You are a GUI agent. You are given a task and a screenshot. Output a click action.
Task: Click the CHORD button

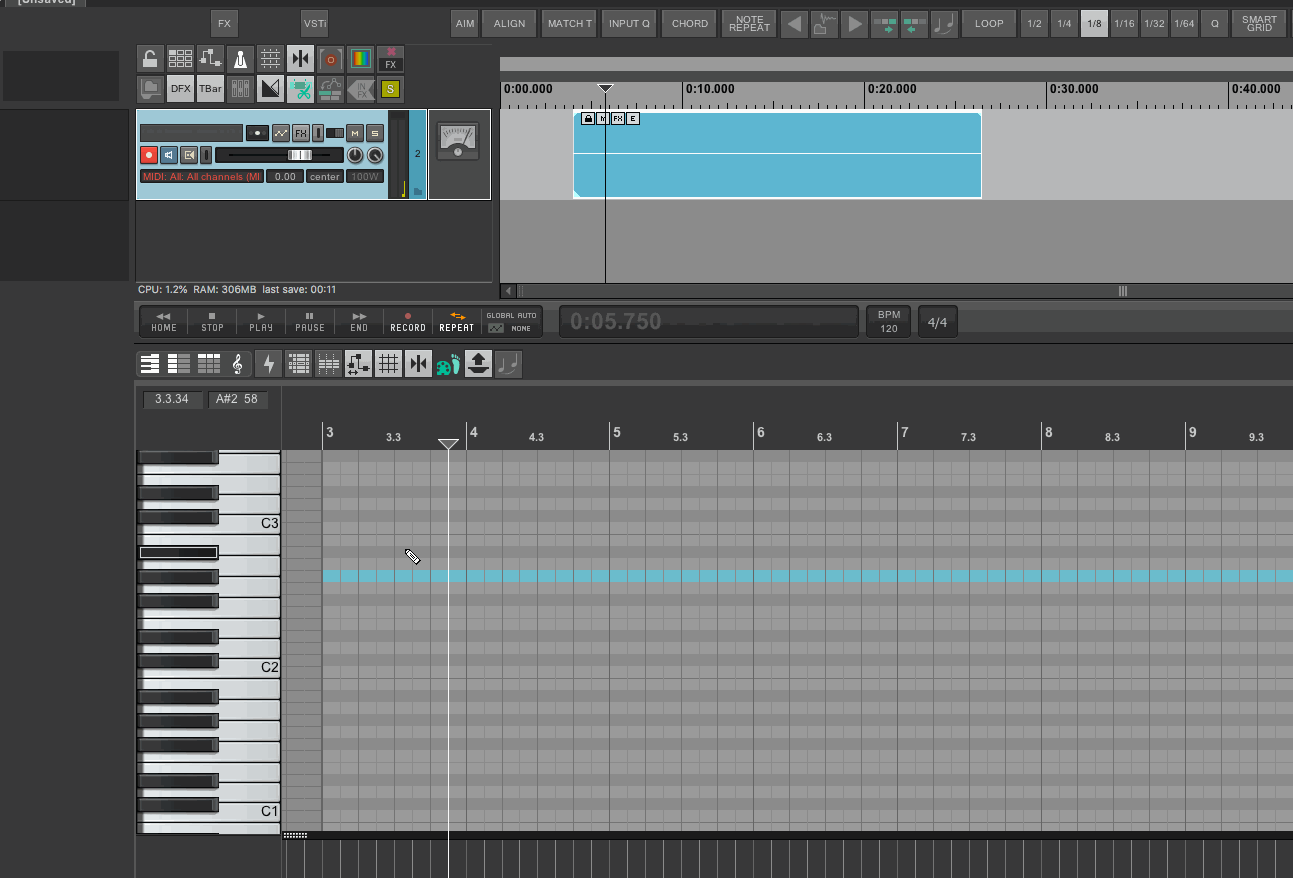[x=689, y=24]
